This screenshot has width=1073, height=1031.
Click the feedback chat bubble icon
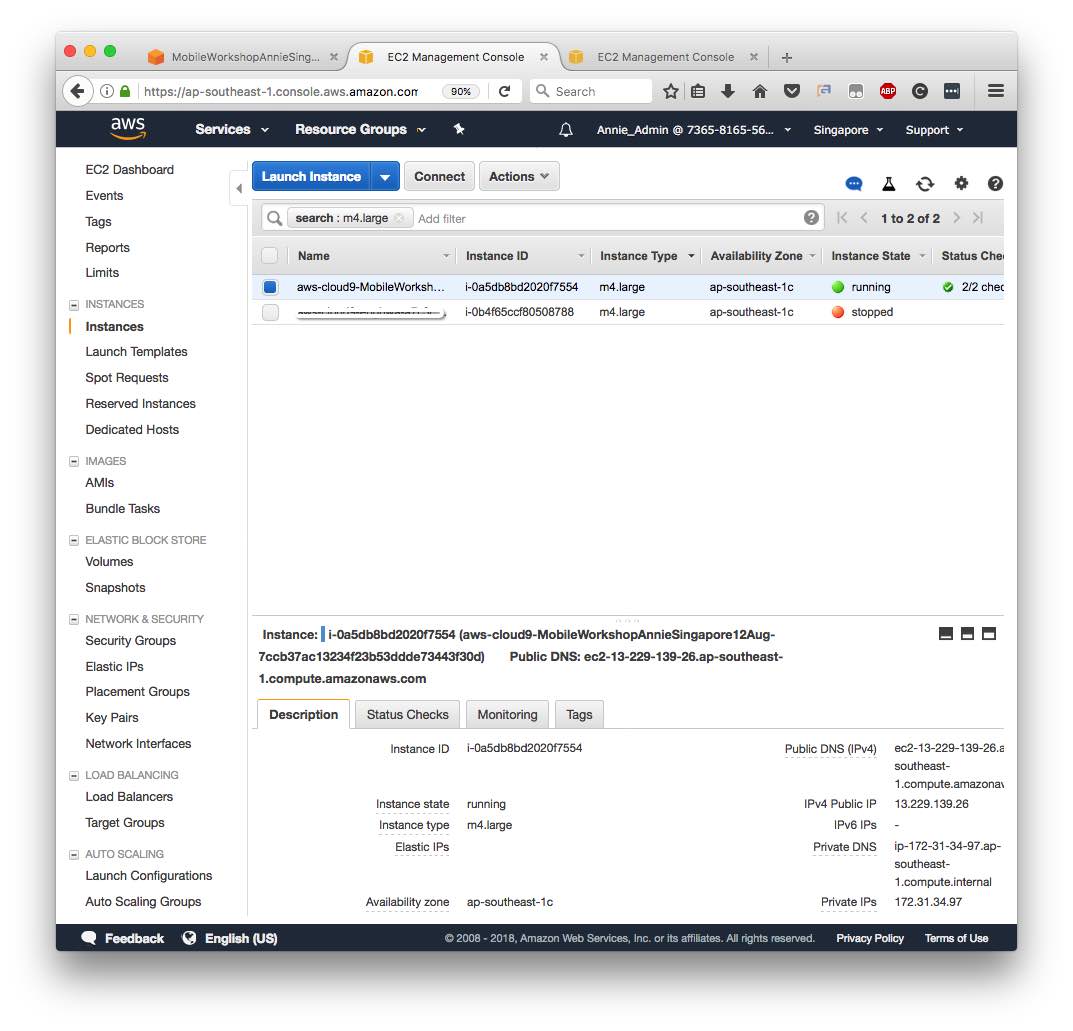click(853, 183)
